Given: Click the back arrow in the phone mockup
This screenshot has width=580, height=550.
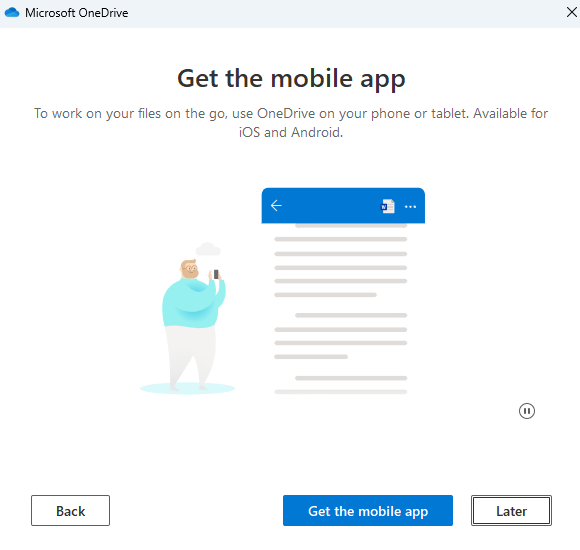Looking at the screenshot, I should (x=276, y=205).
